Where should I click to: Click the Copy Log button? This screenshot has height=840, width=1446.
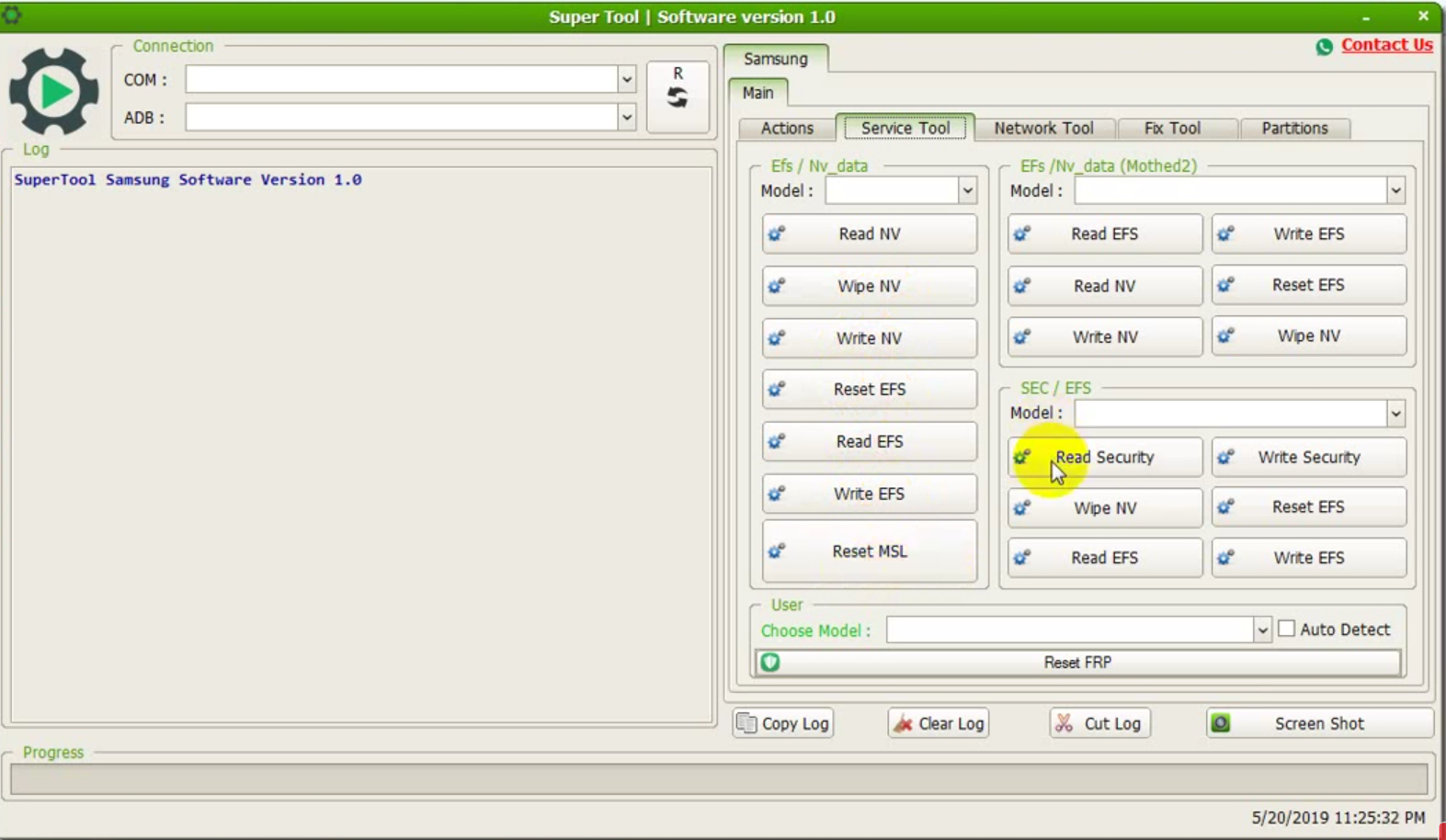[783, 724]
